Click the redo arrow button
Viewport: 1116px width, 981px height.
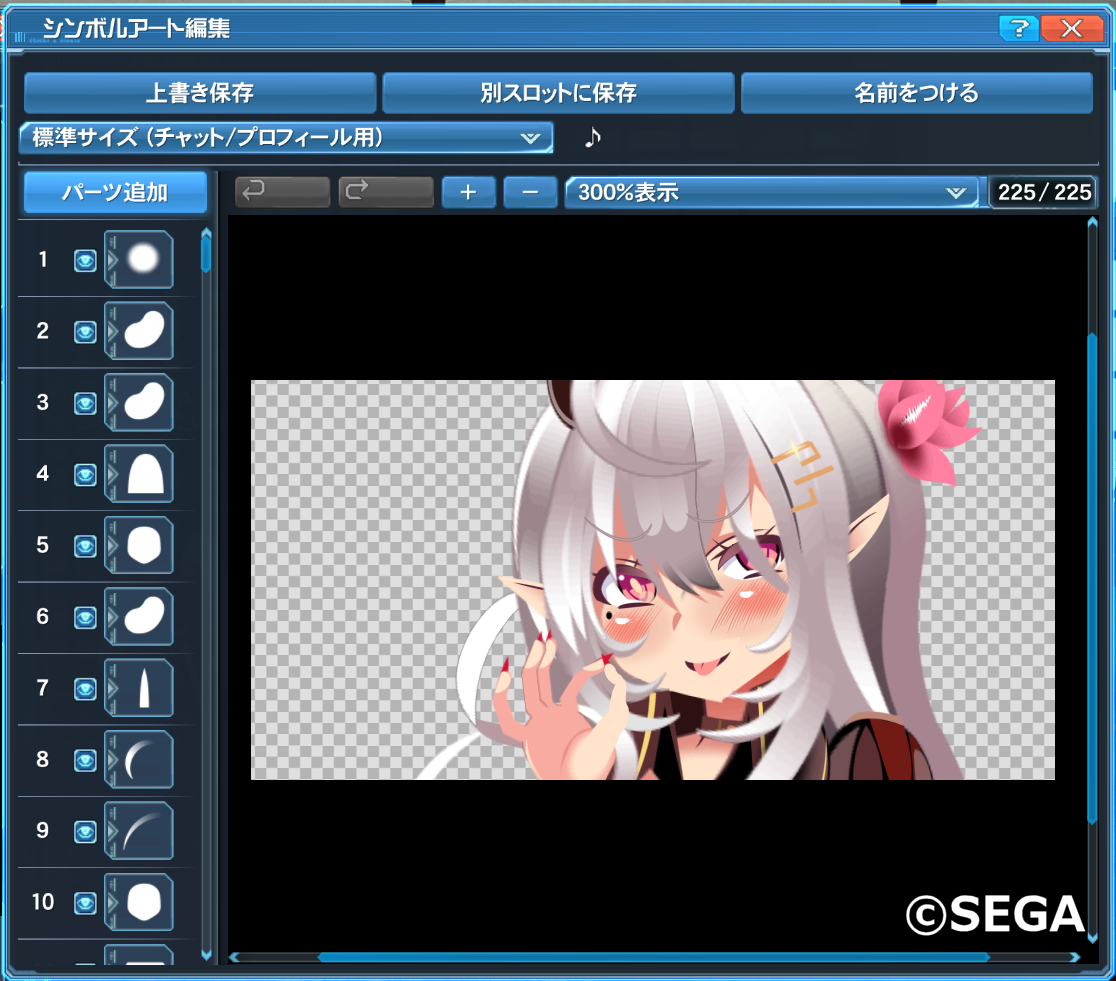coord(386,192)
